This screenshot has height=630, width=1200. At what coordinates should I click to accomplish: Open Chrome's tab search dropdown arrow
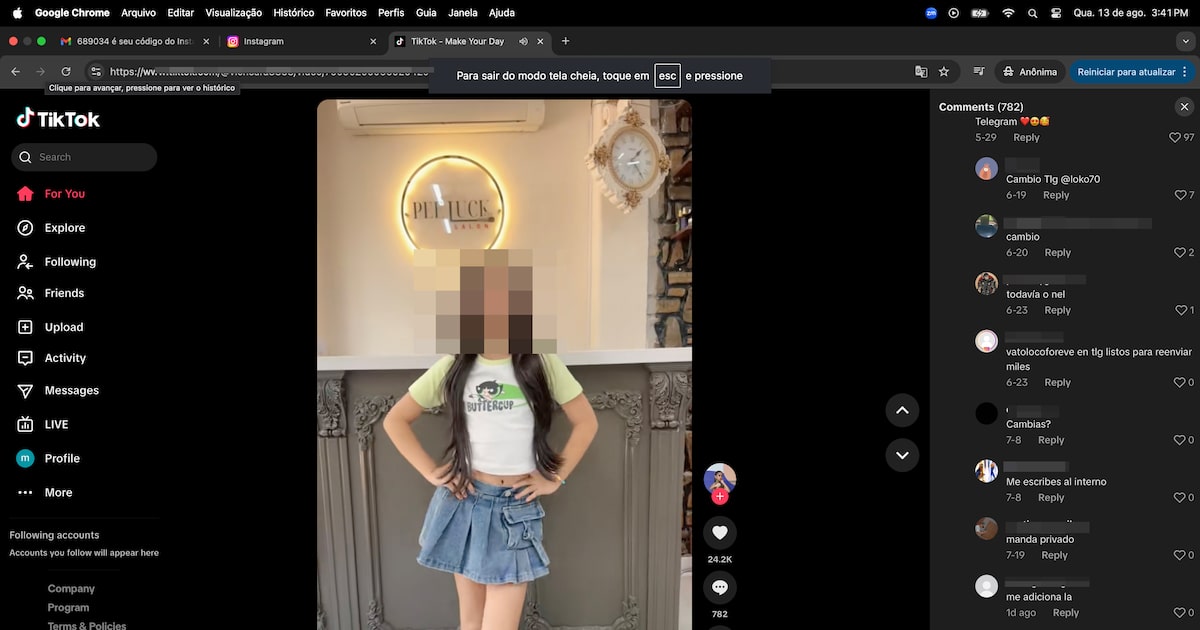1185,41
